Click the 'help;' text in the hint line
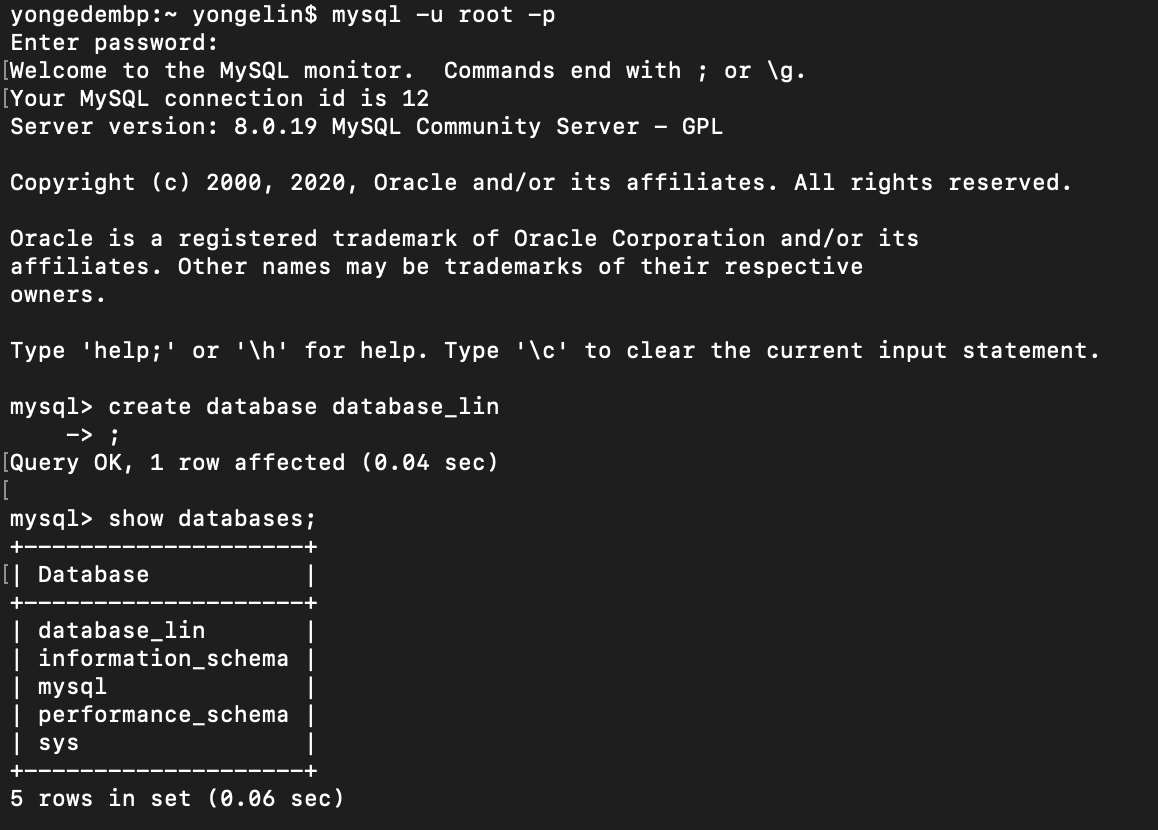The width and height of the screenshot is (1158, 830). pos(128,351)
